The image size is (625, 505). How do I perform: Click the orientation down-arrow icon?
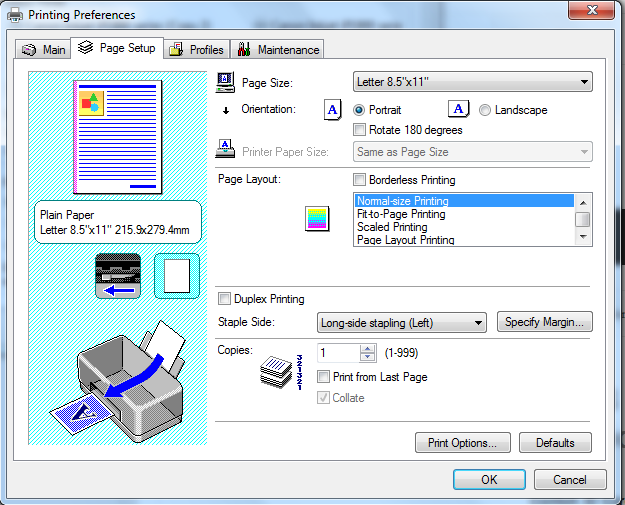pos(226,111)
